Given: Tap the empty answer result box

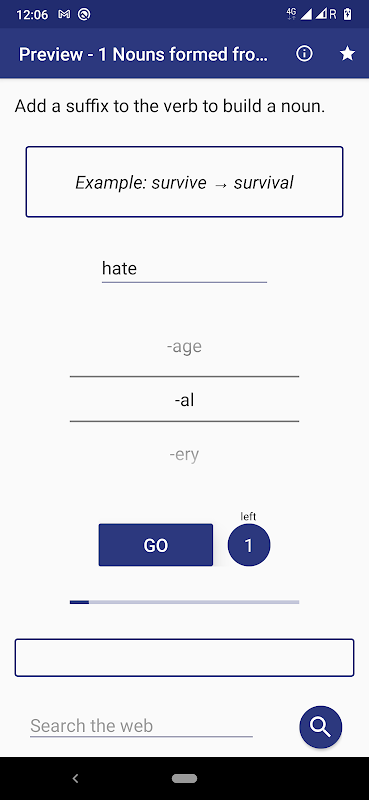Looking at the screenshot, I should tap(184, 658).
